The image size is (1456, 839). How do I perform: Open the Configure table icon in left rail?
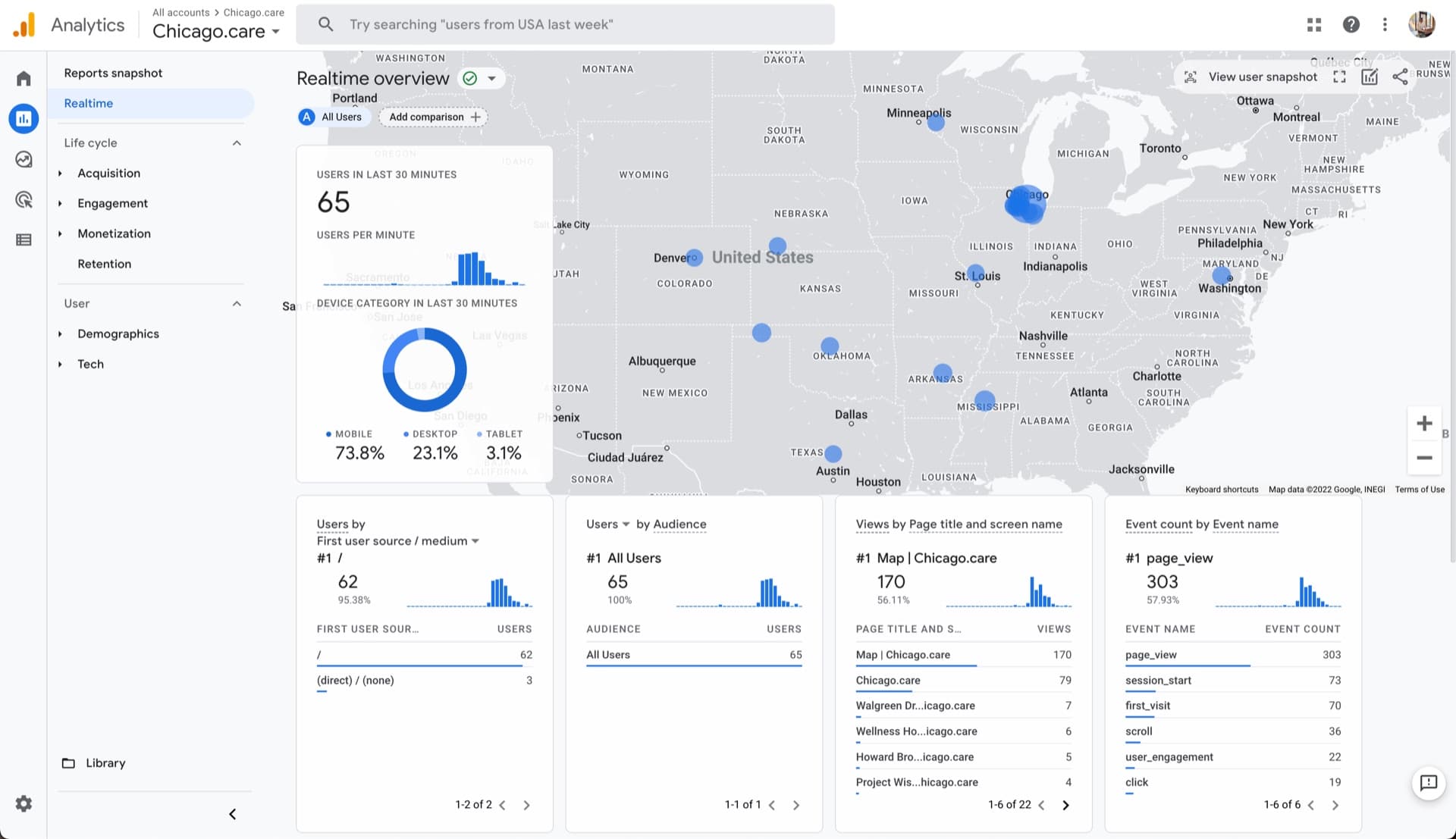coord(24,239)
